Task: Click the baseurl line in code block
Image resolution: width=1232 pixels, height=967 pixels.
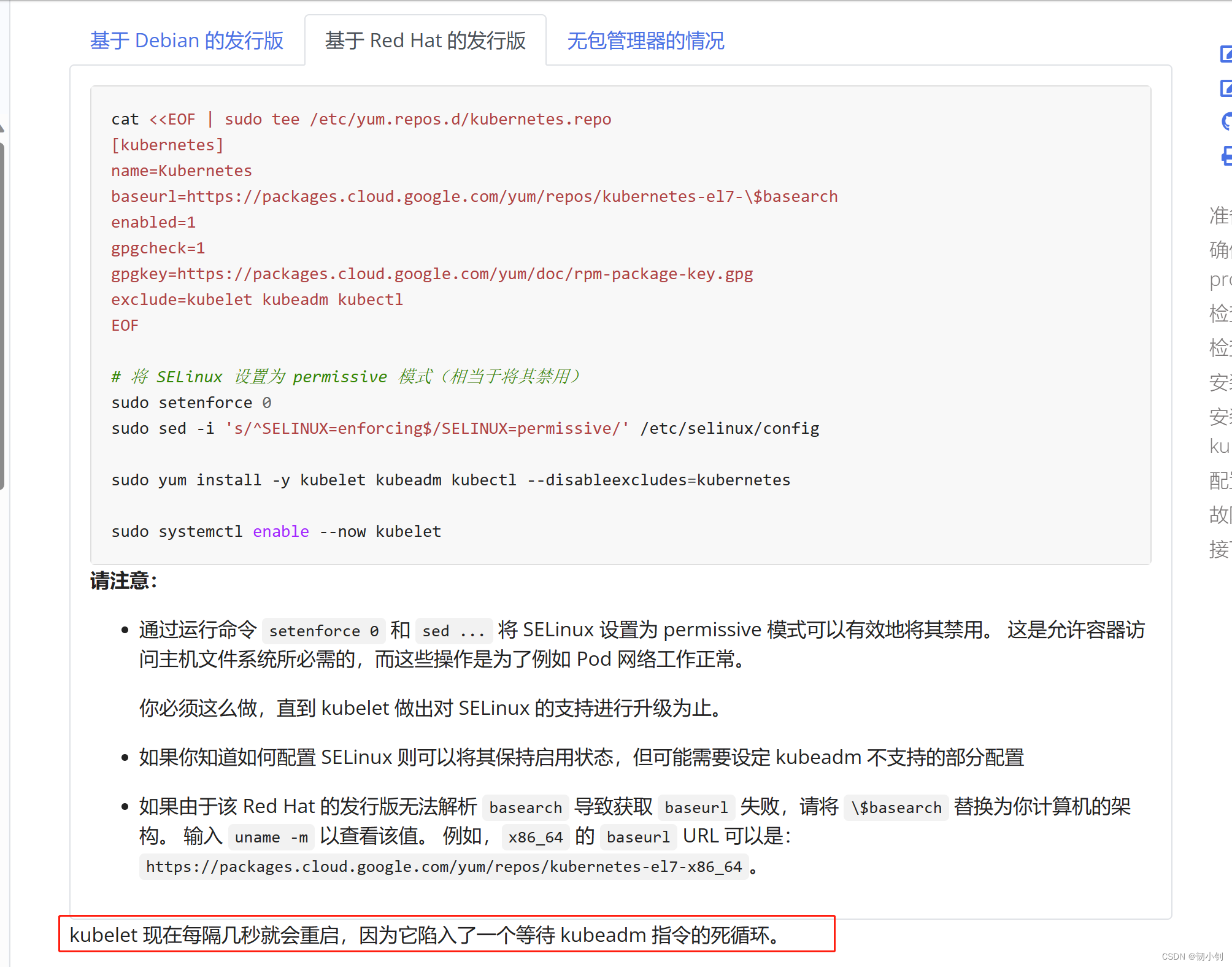Action: coord(474,196)
